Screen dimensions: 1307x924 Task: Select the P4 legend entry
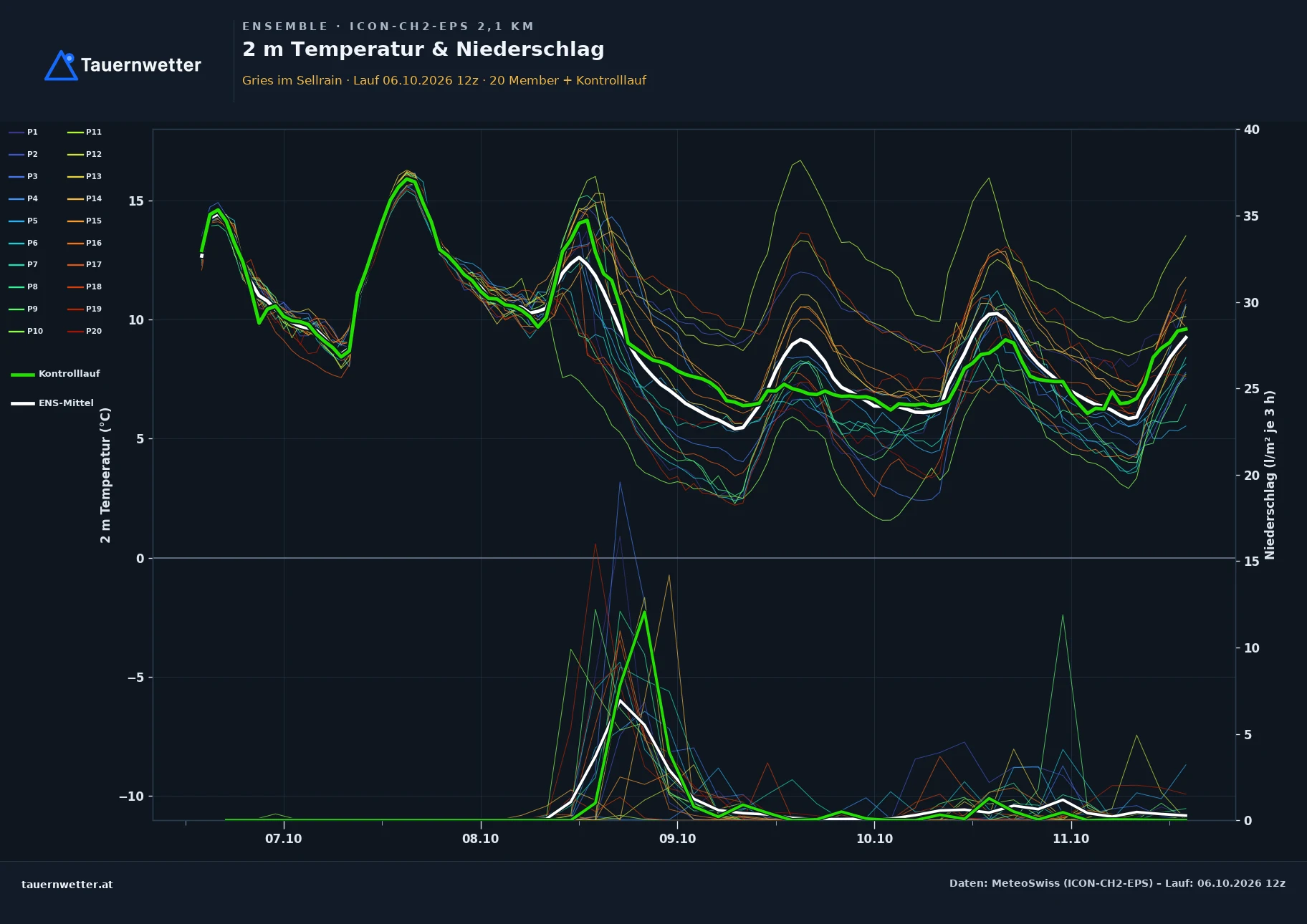(x=24, y=198)
